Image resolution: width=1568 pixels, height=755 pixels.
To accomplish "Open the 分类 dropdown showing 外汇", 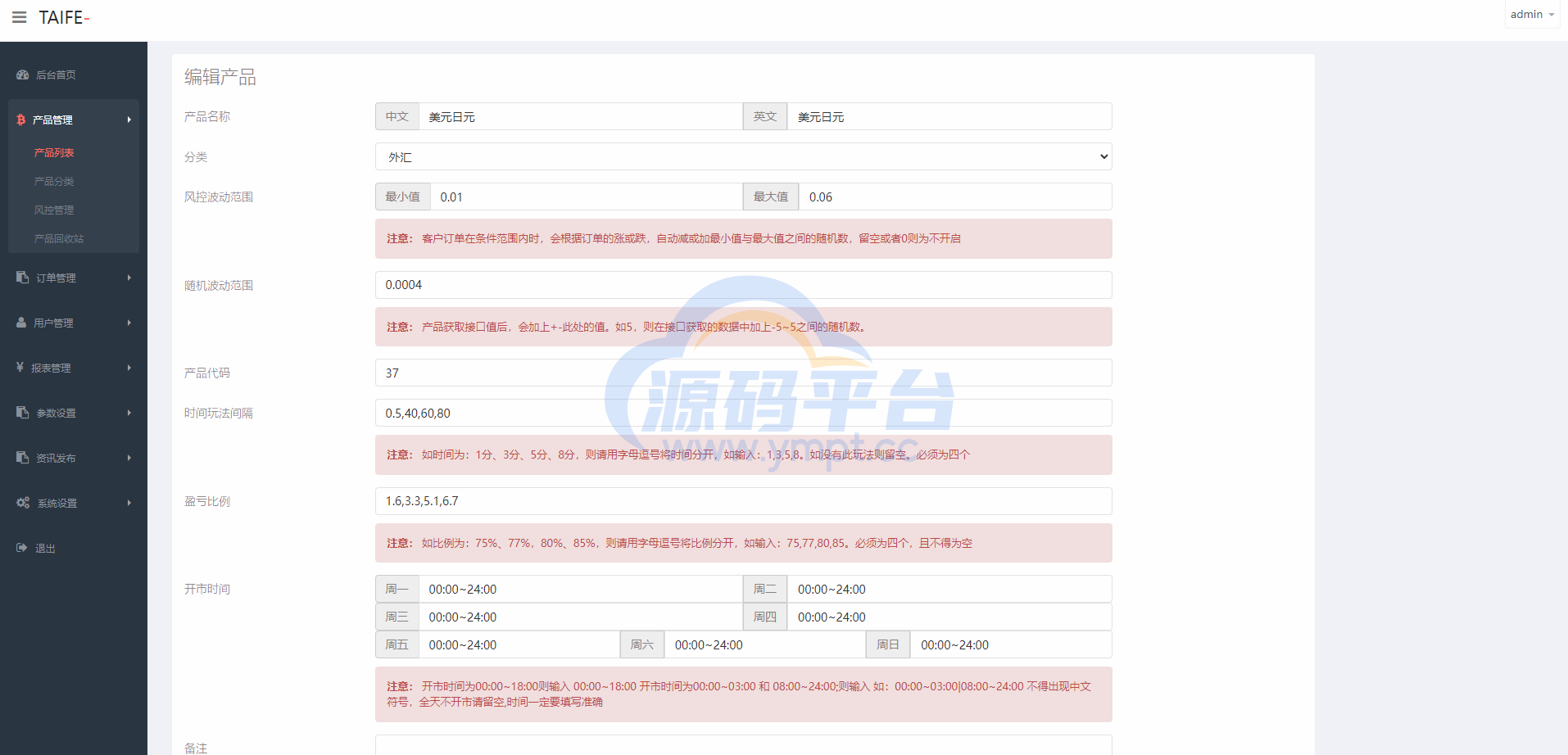I will [743, 156].
